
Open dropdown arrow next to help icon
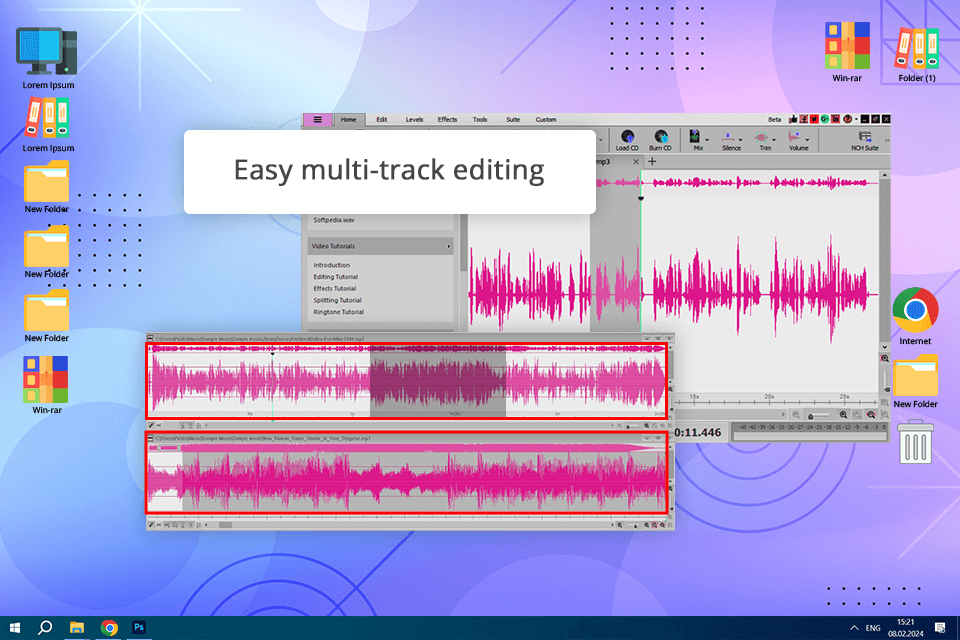[x=857, y=119]
